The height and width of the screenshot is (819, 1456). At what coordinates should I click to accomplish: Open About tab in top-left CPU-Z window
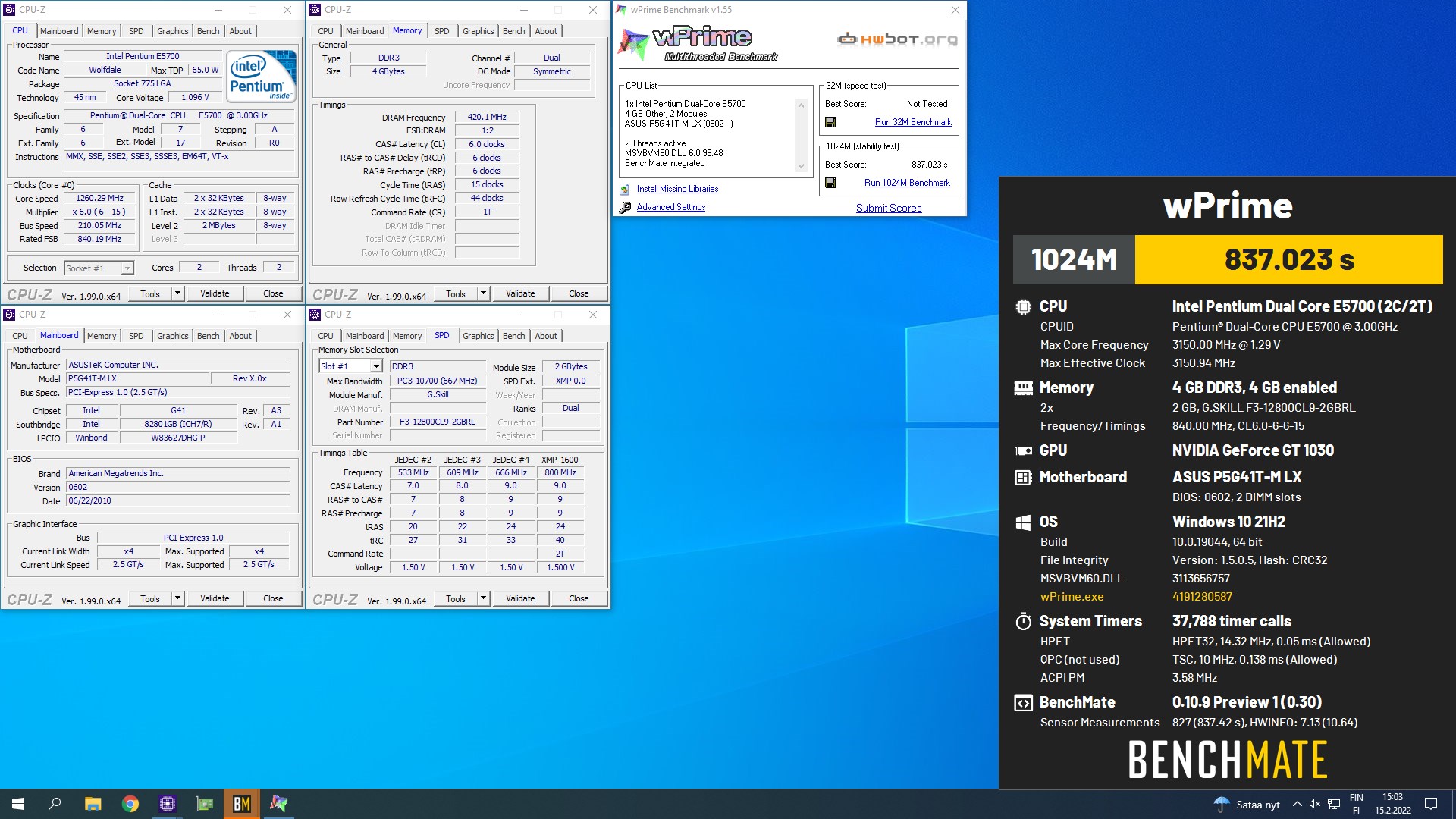point(240,31)
